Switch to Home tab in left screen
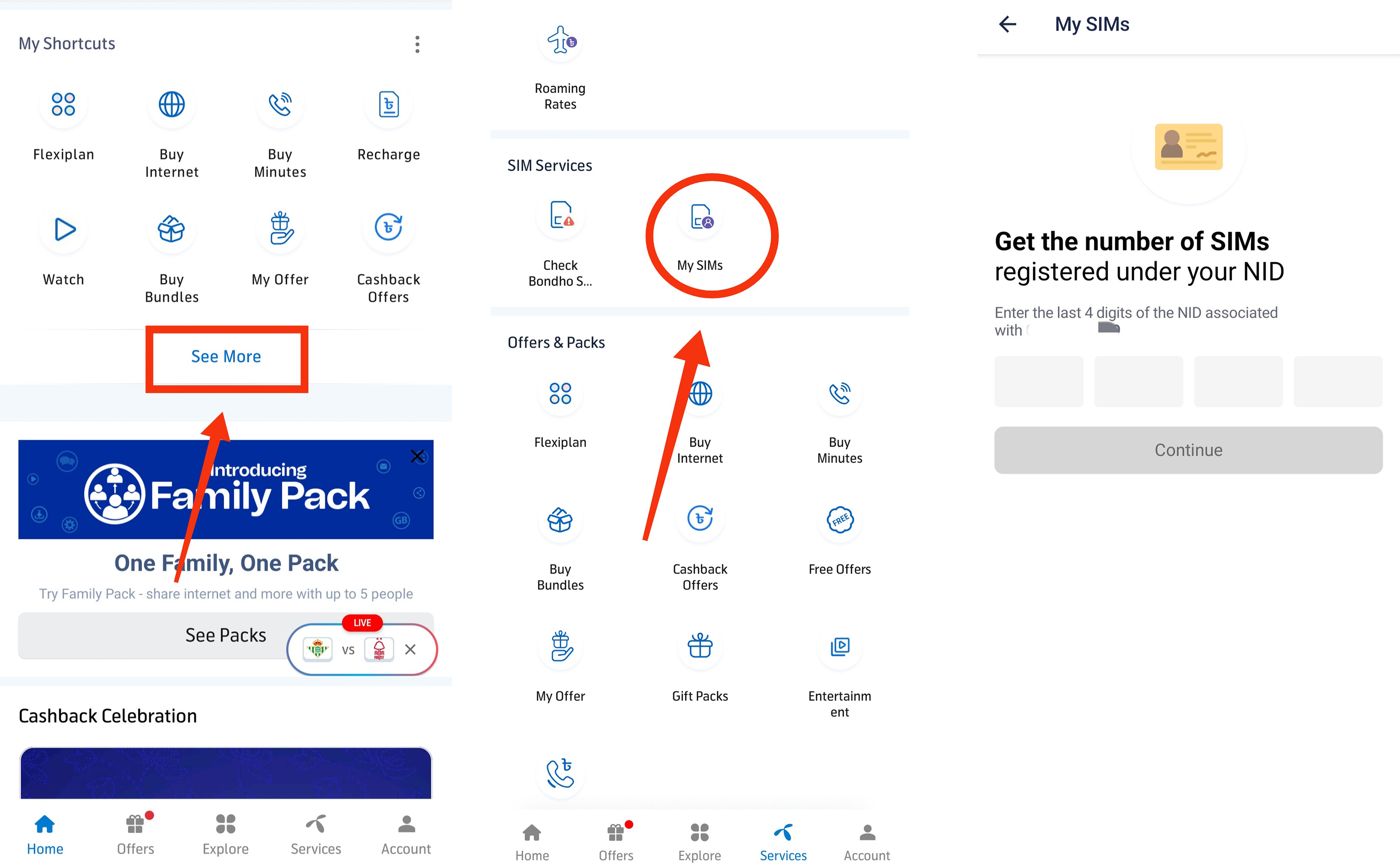Image resolution: width=1400 pixels, height=864 pixels. point(45,834)
